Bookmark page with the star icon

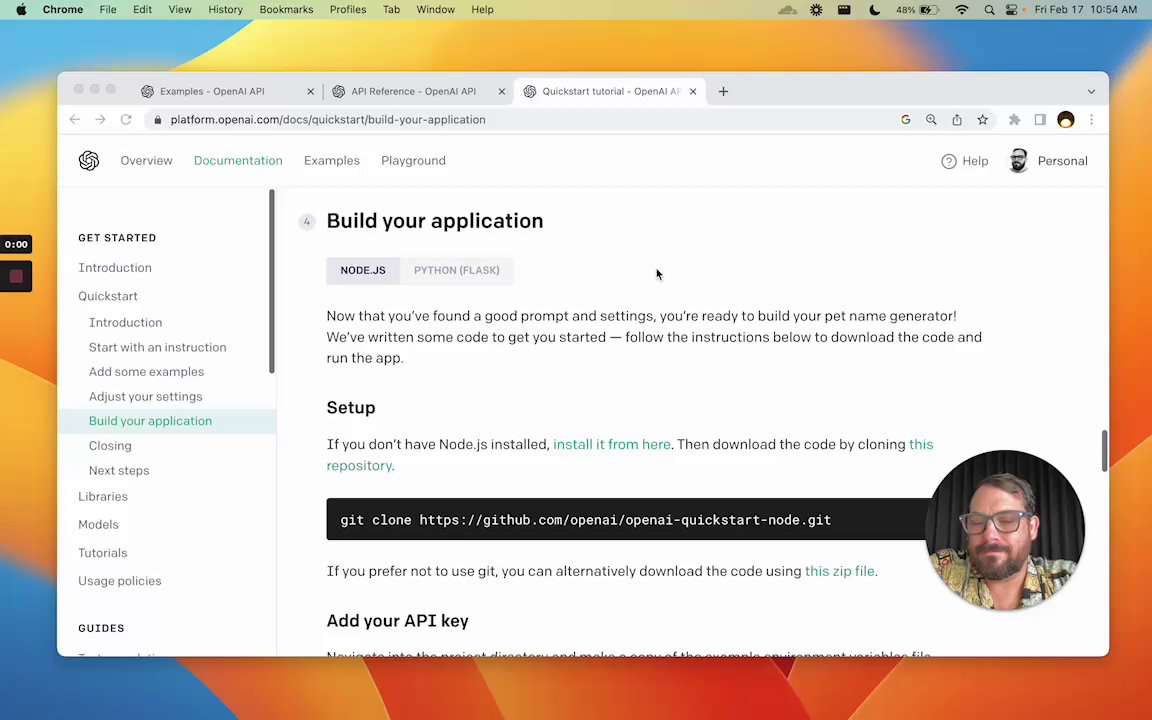tap(982, 120)
